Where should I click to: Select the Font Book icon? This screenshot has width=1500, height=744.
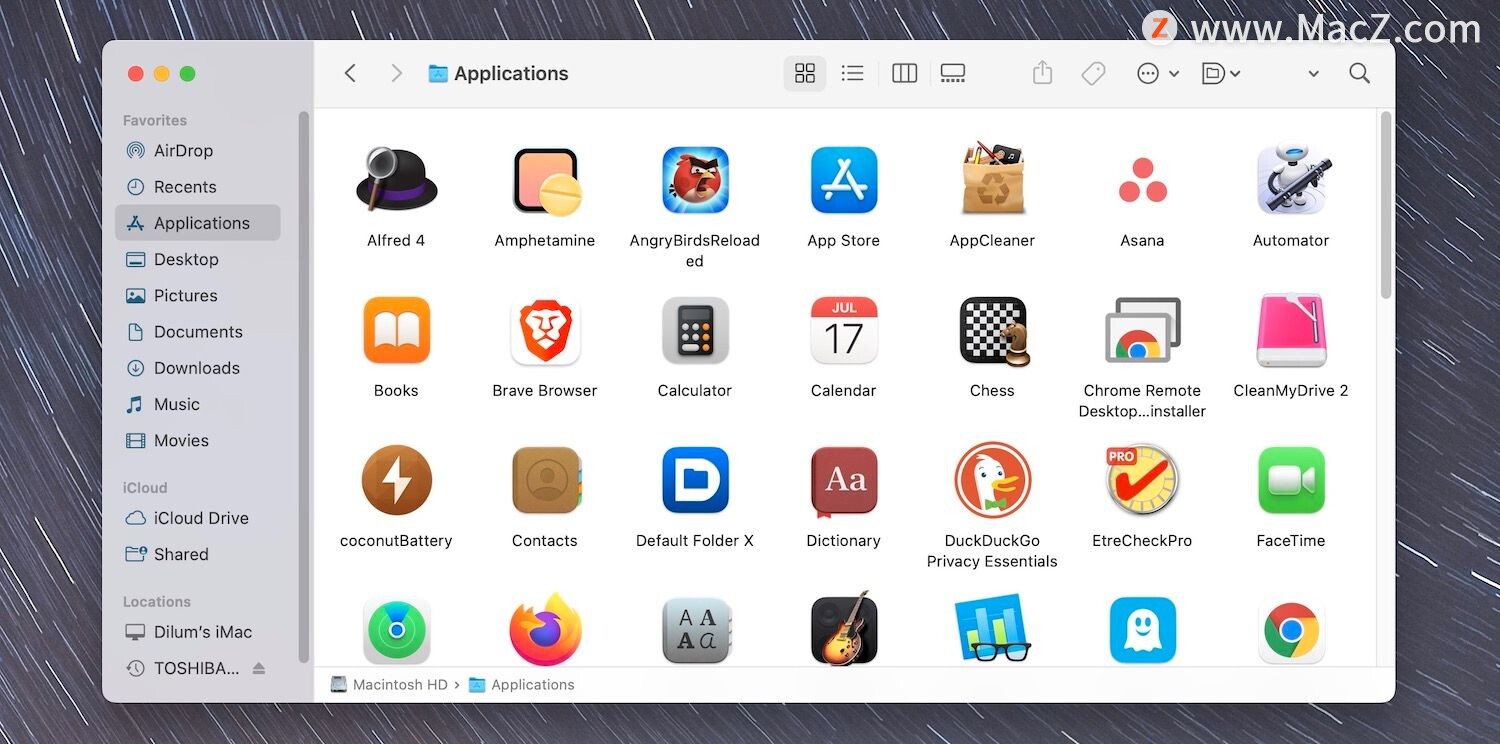(695, 631)
